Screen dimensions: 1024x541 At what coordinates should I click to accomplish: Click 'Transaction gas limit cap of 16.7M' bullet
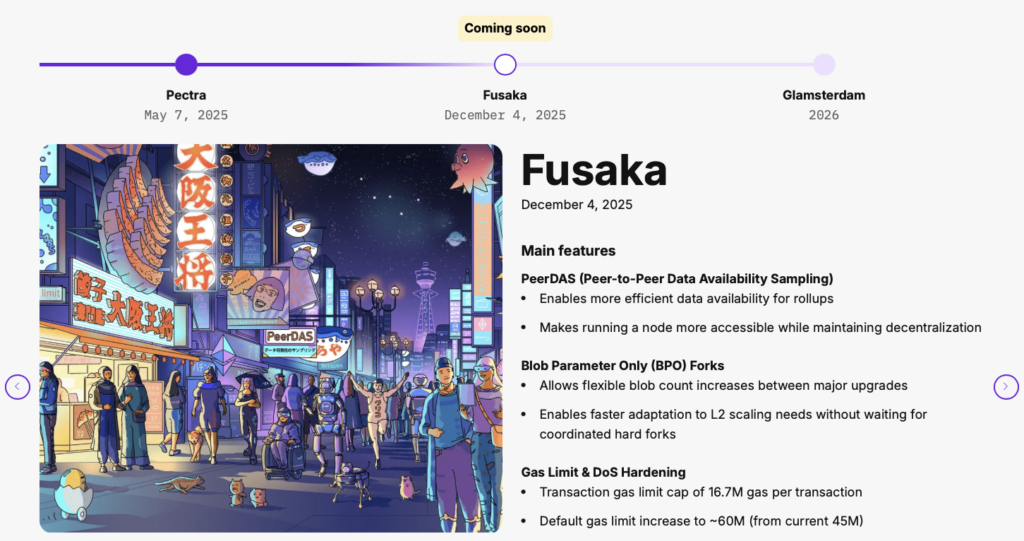(701, 492)
